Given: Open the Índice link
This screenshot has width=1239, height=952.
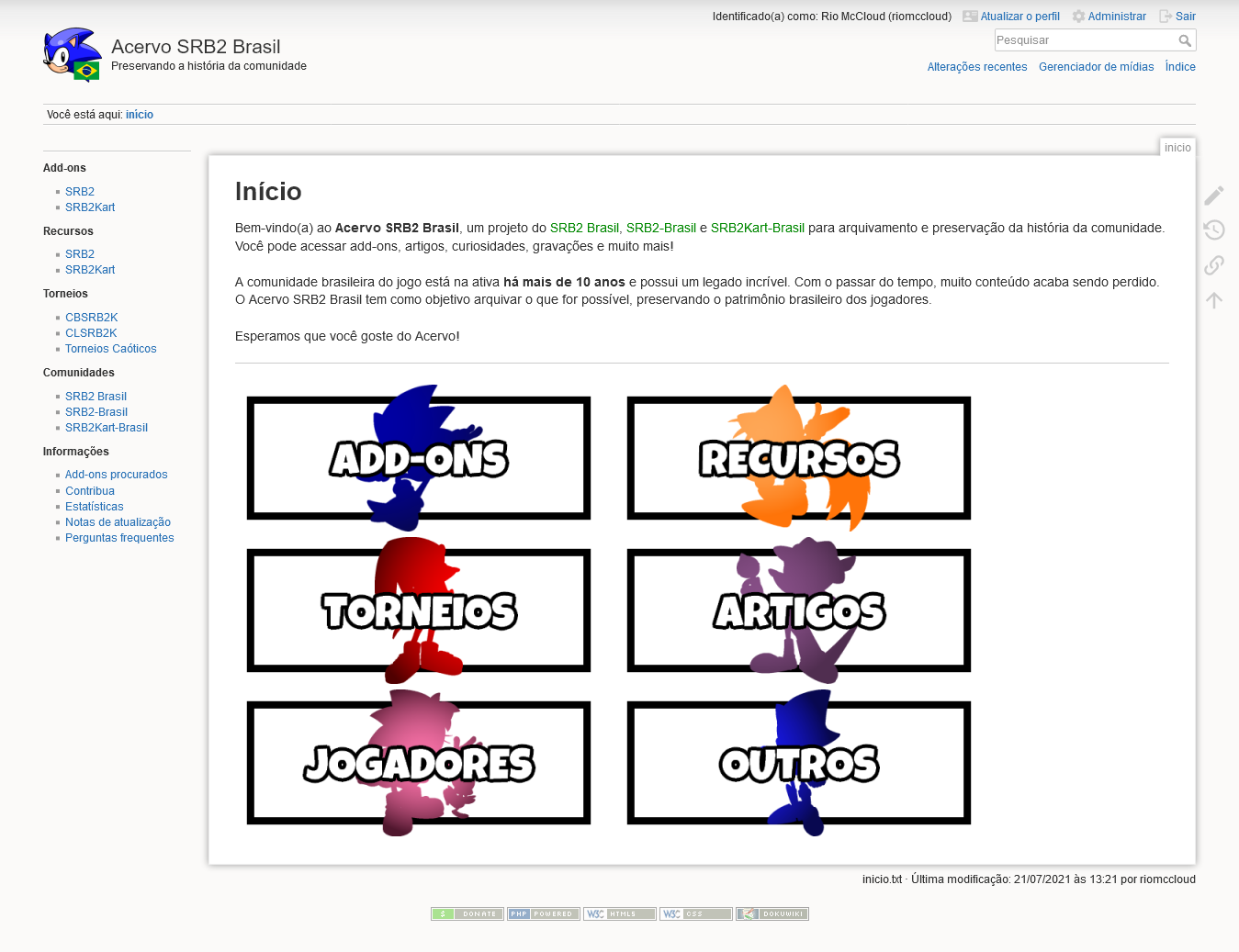Looking at the screenshot, I should [x=1180, y=67].
